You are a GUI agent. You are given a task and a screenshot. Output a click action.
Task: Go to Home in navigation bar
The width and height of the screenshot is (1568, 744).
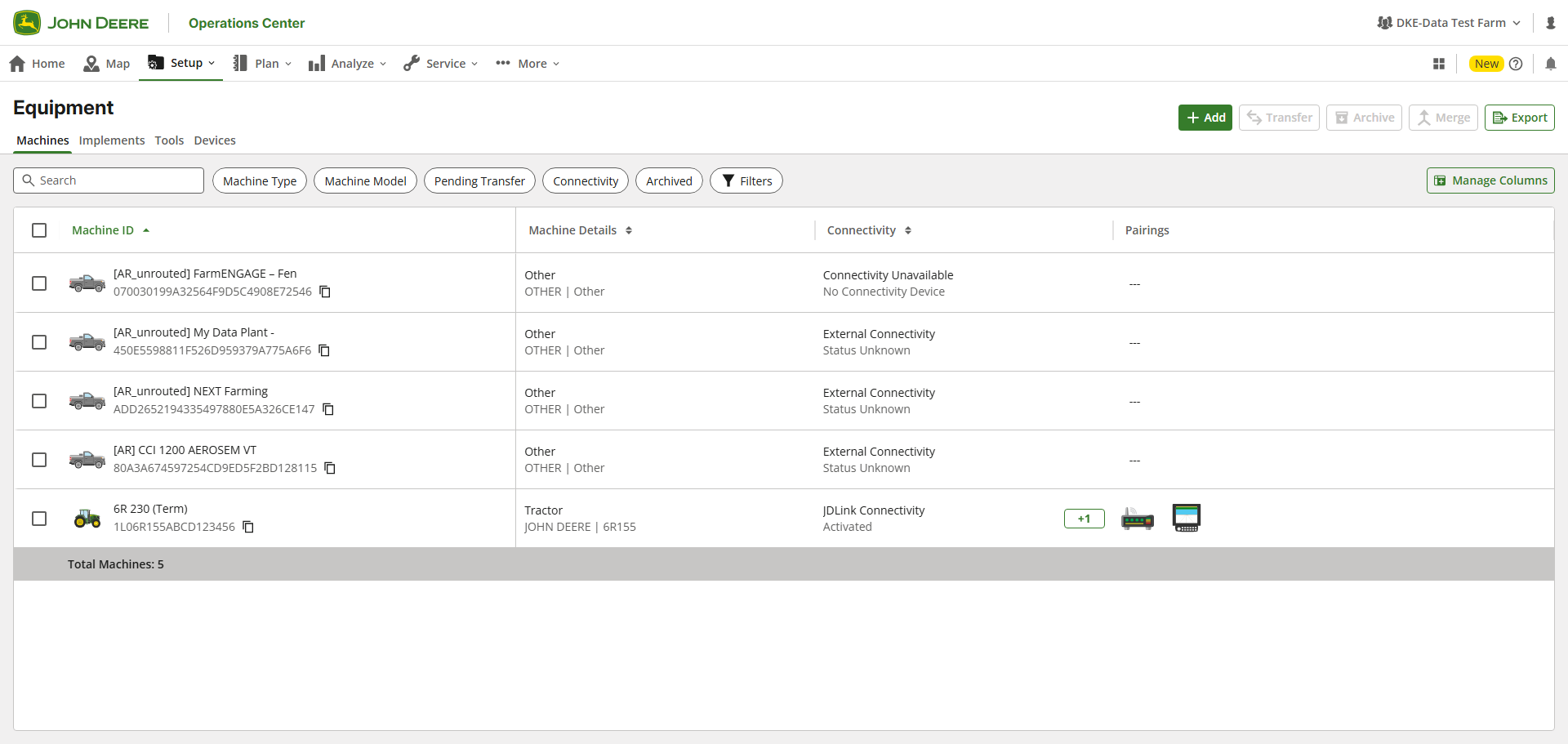37,64
